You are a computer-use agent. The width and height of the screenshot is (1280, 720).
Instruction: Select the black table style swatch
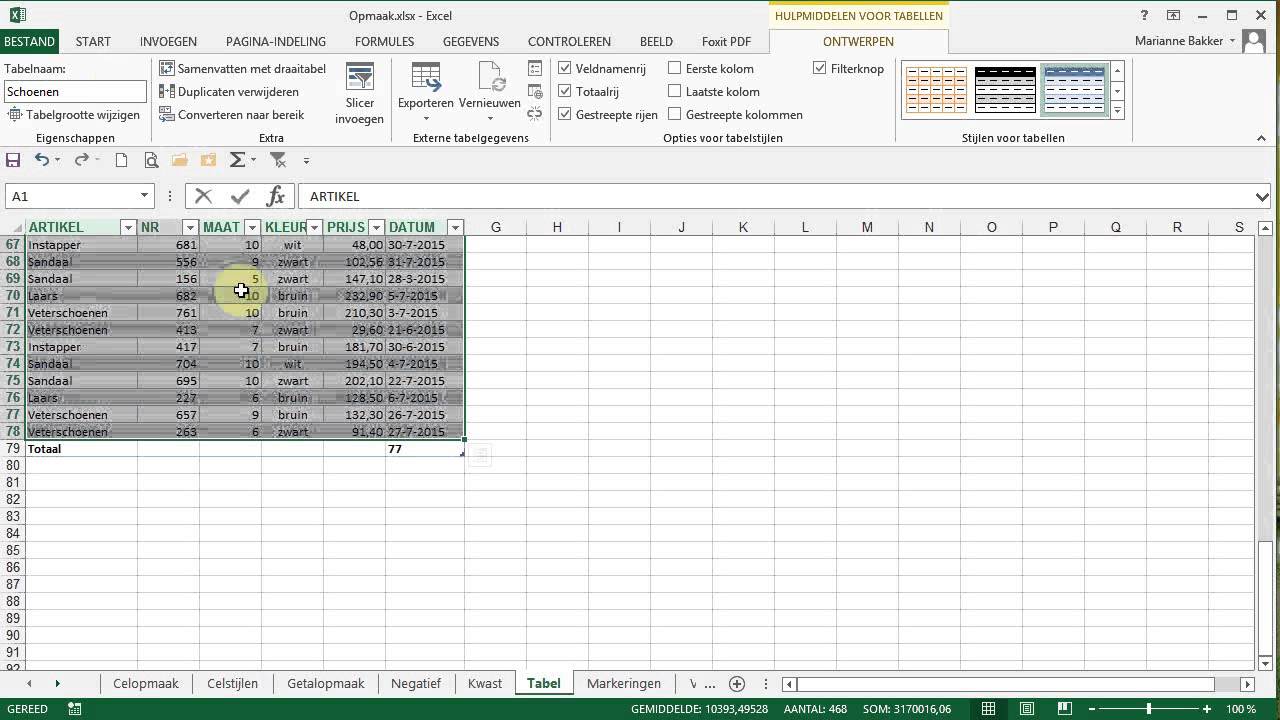[x=1005, y=90]
